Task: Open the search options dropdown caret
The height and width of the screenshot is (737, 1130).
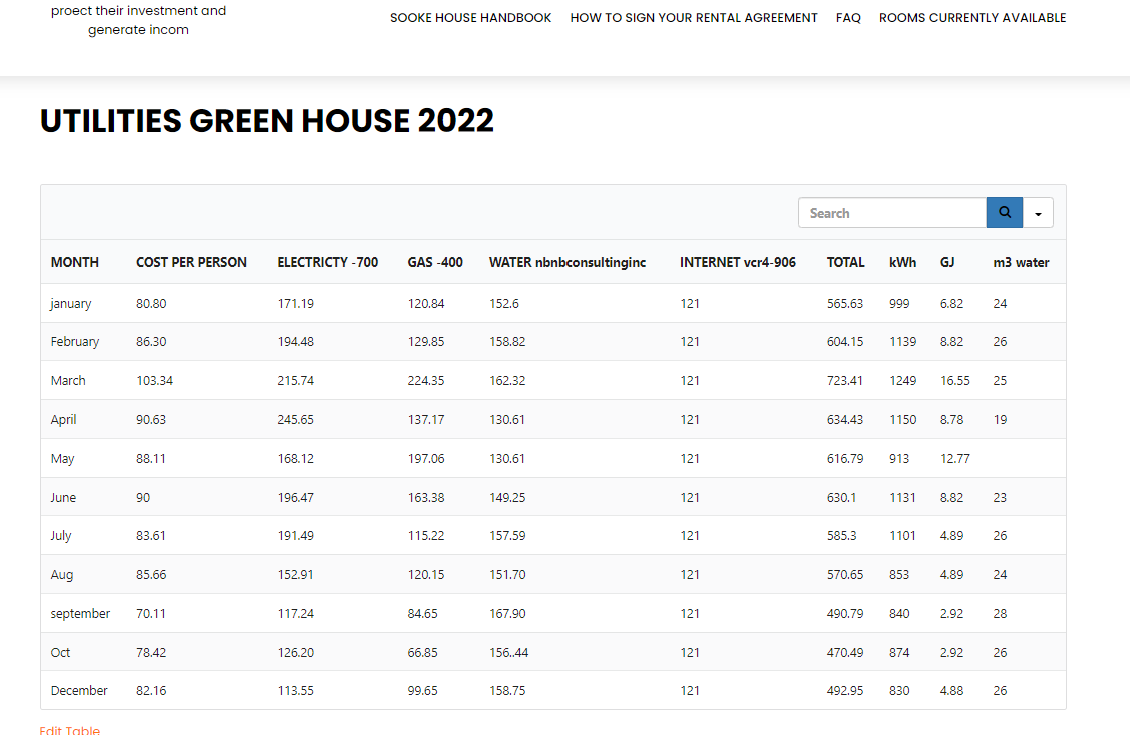Action: (x=1038, y=213)
